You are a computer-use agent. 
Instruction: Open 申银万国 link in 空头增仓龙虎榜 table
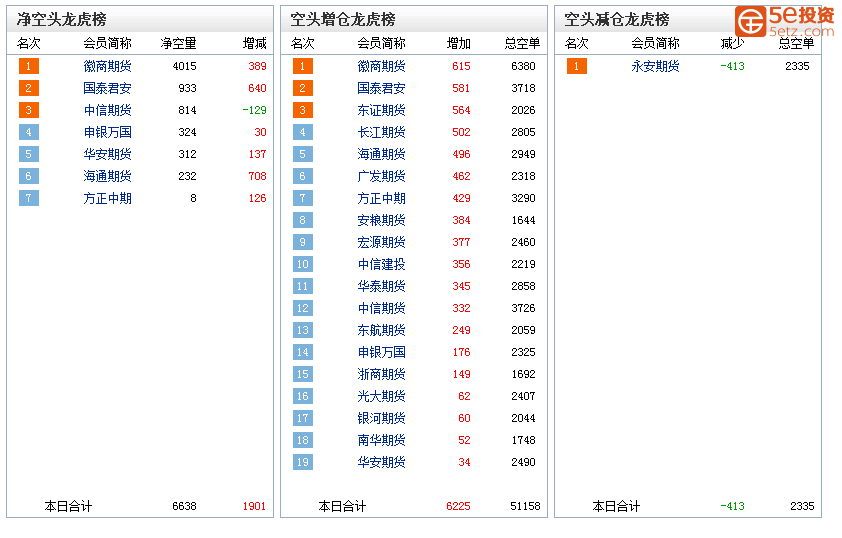(381, 352)
